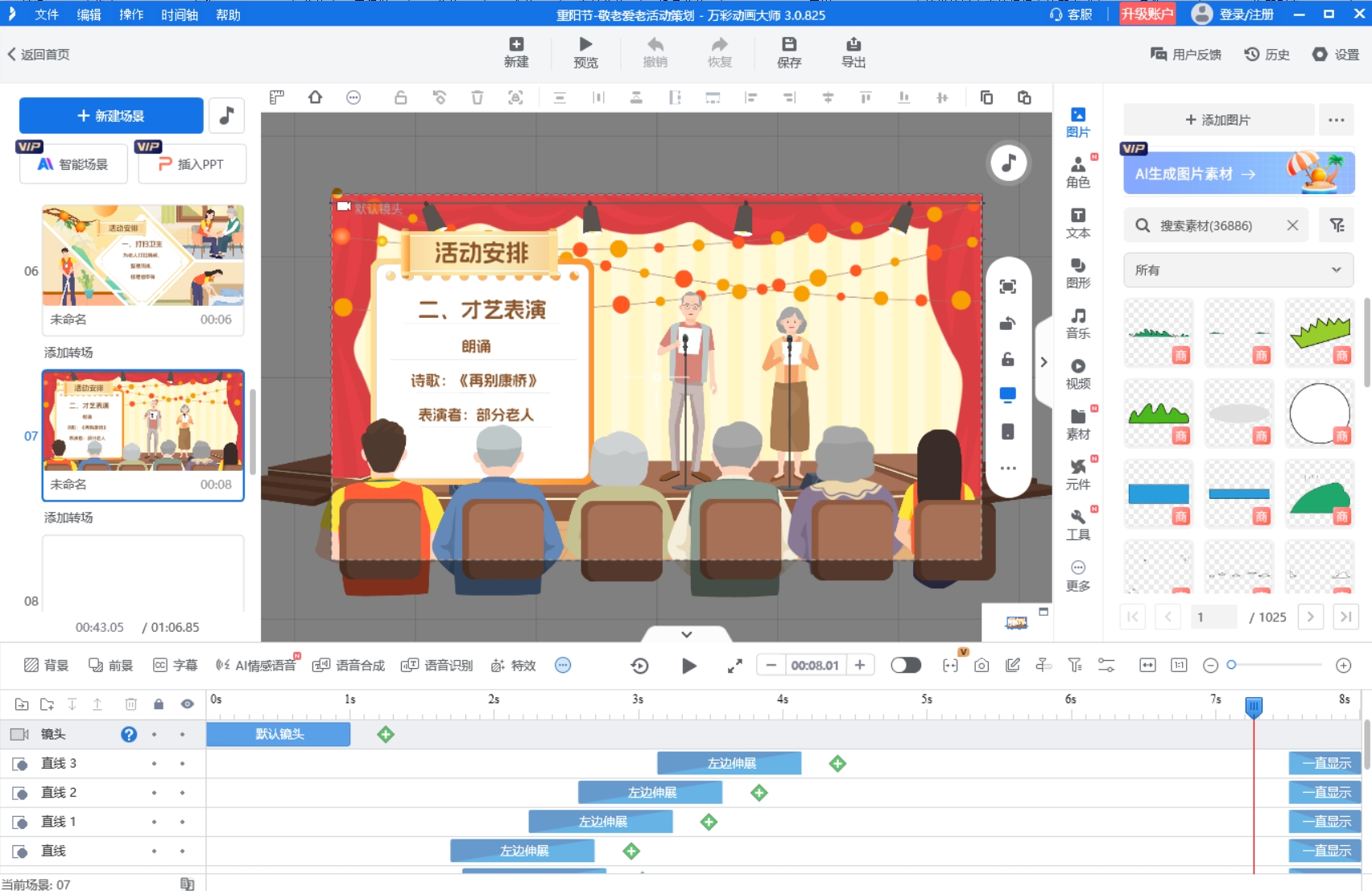Open the 角色 character panel
Screen dimensions: 1372x891
tap(1078, 172)
